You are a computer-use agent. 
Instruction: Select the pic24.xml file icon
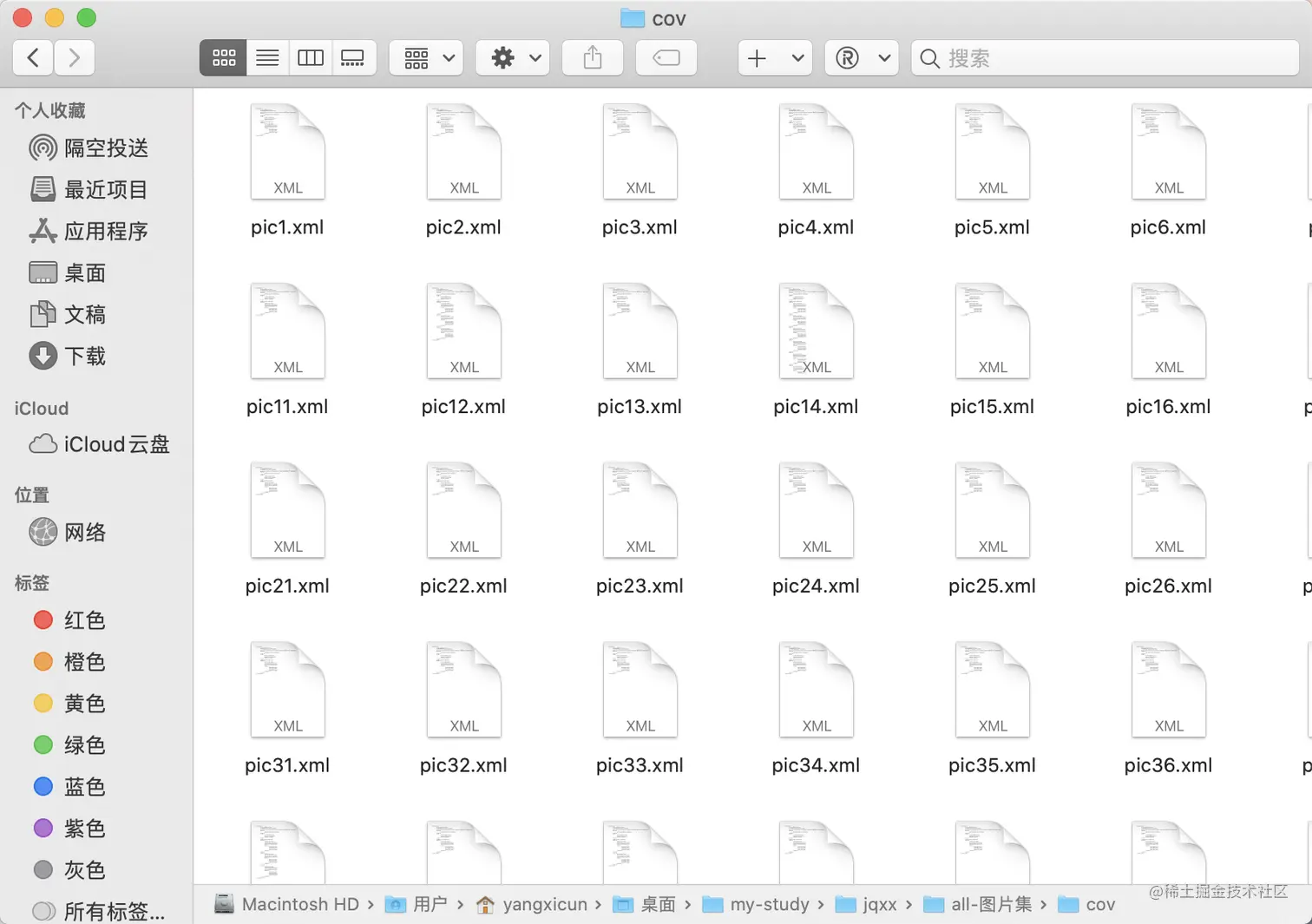coord(817,511)
